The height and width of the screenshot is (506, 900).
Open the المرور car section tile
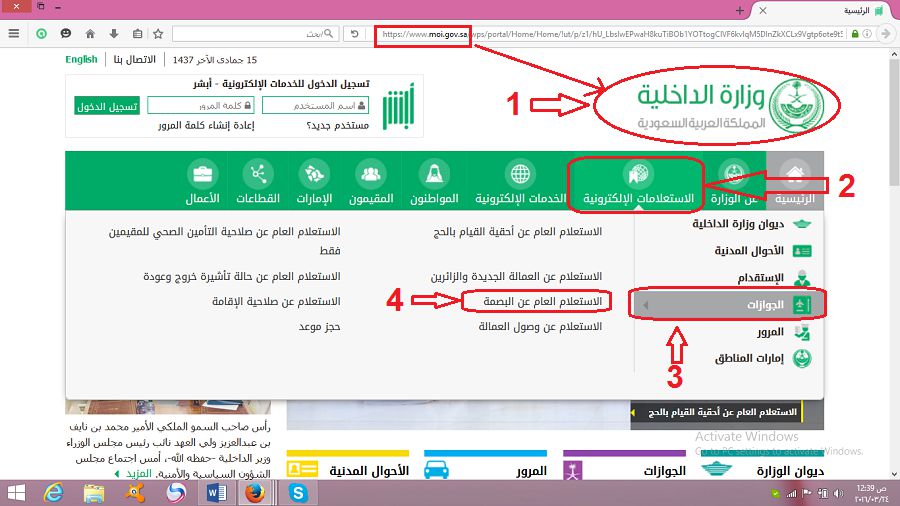pyautogui.click(x=485, y=466)
